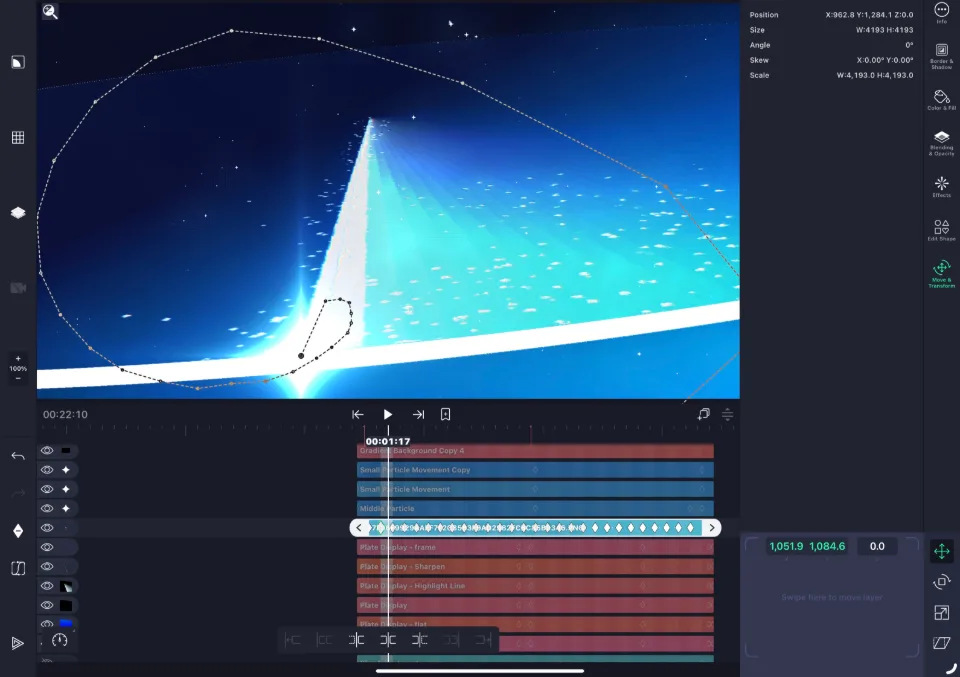Select the move position mode icon
The height and width of the screenshot is (677, 960).
[942, 551]
